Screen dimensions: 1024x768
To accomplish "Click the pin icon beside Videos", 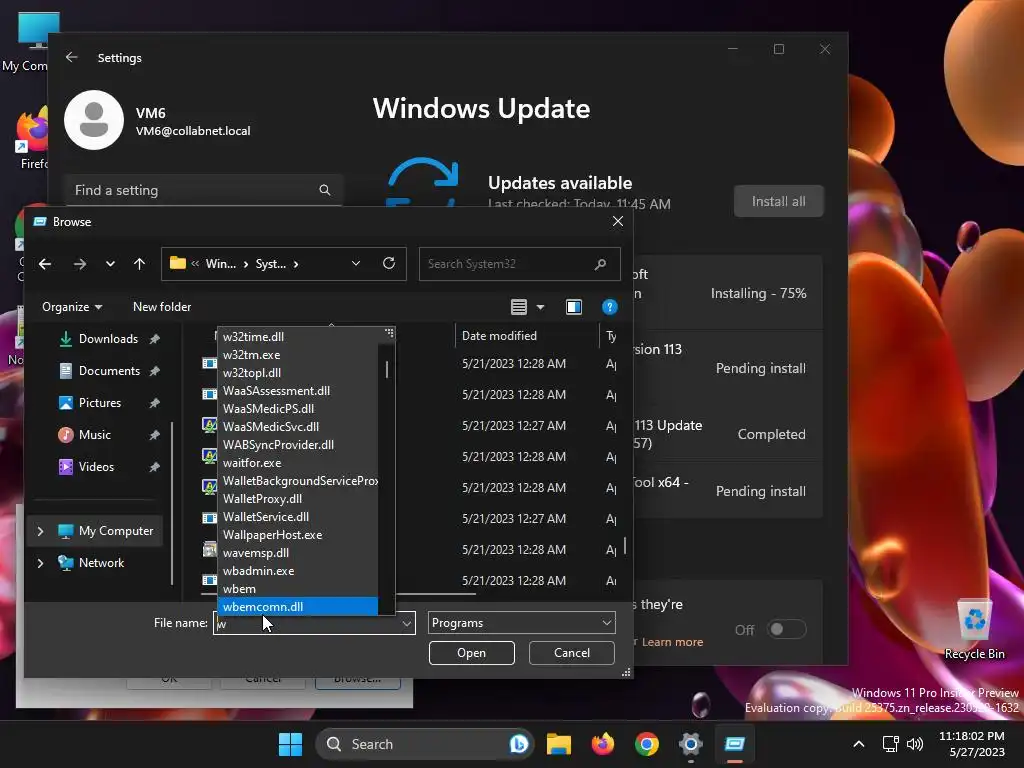I will pos(155,467).
